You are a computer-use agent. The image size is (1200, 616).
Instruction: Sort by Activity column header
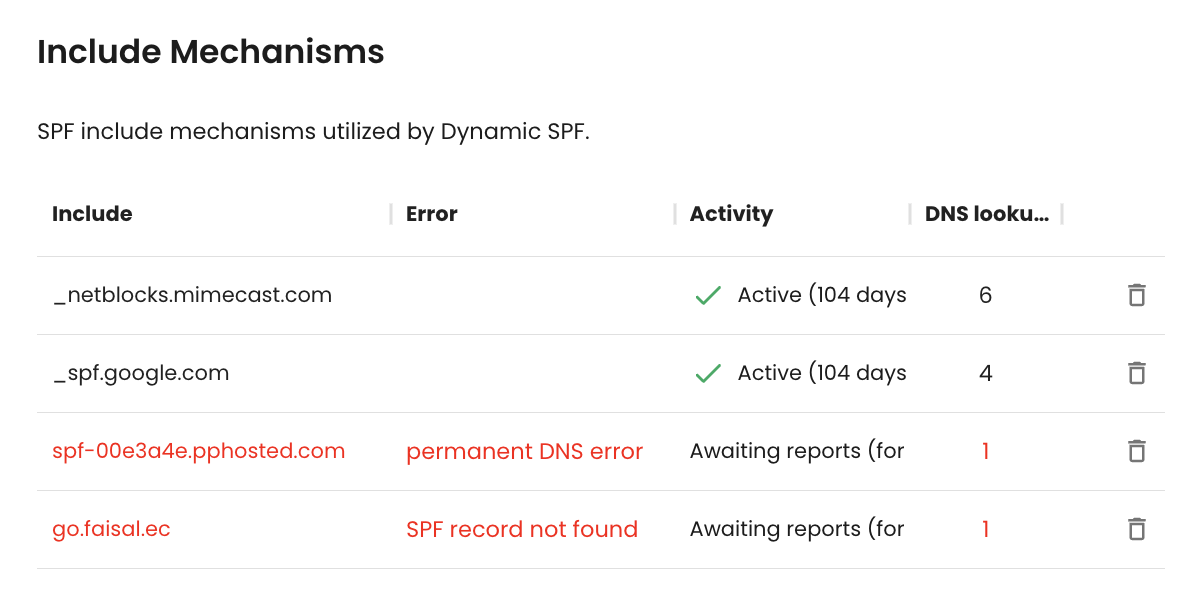(731, 214)
